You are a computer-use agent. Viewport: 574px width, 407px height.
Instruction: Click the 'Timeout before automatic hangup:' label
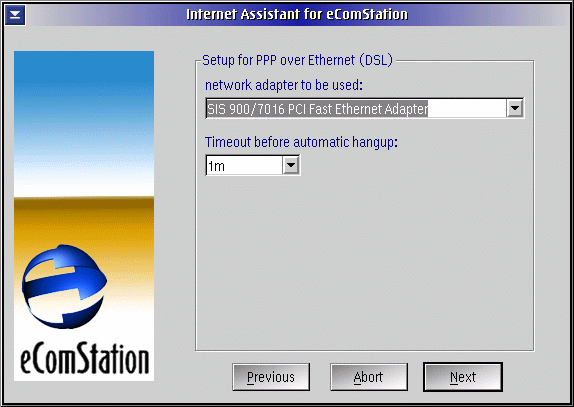click(301, 142)
